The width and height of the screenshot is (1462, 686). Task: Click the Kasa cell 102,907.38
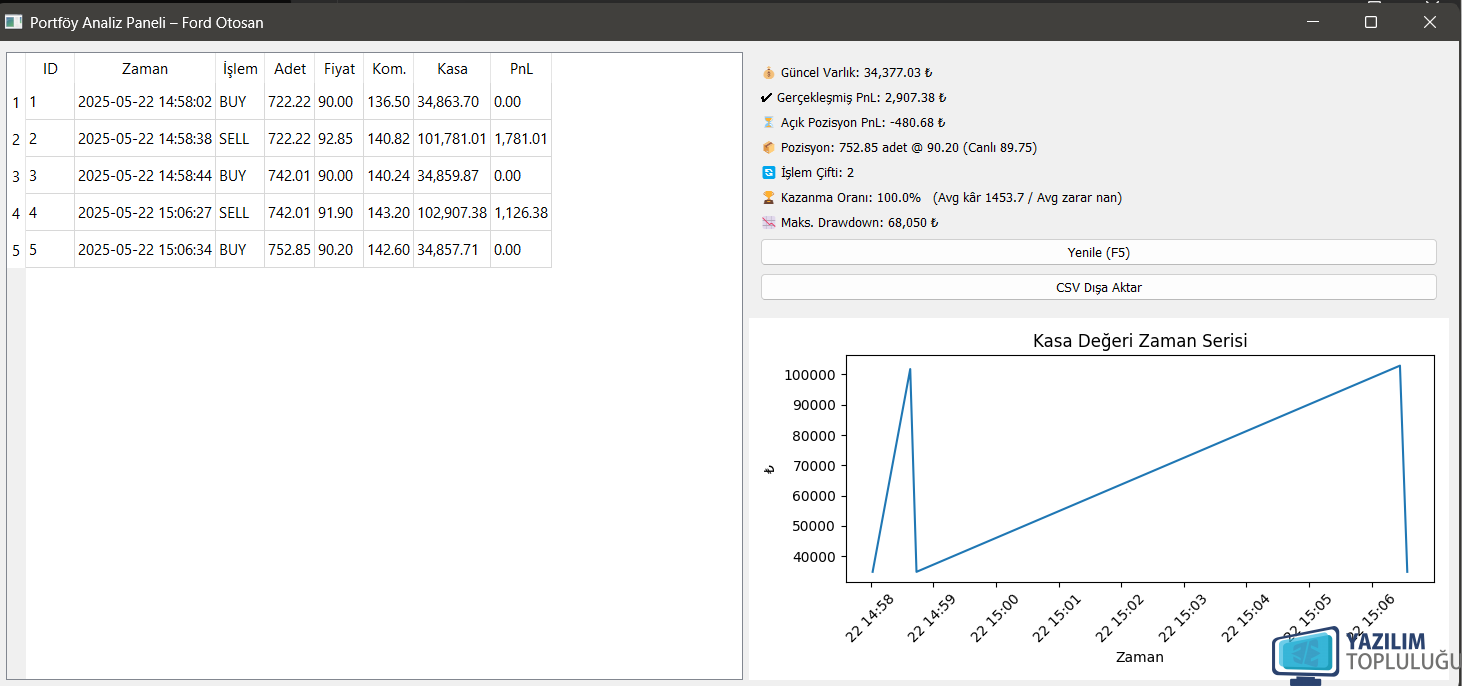pos(452,213)
